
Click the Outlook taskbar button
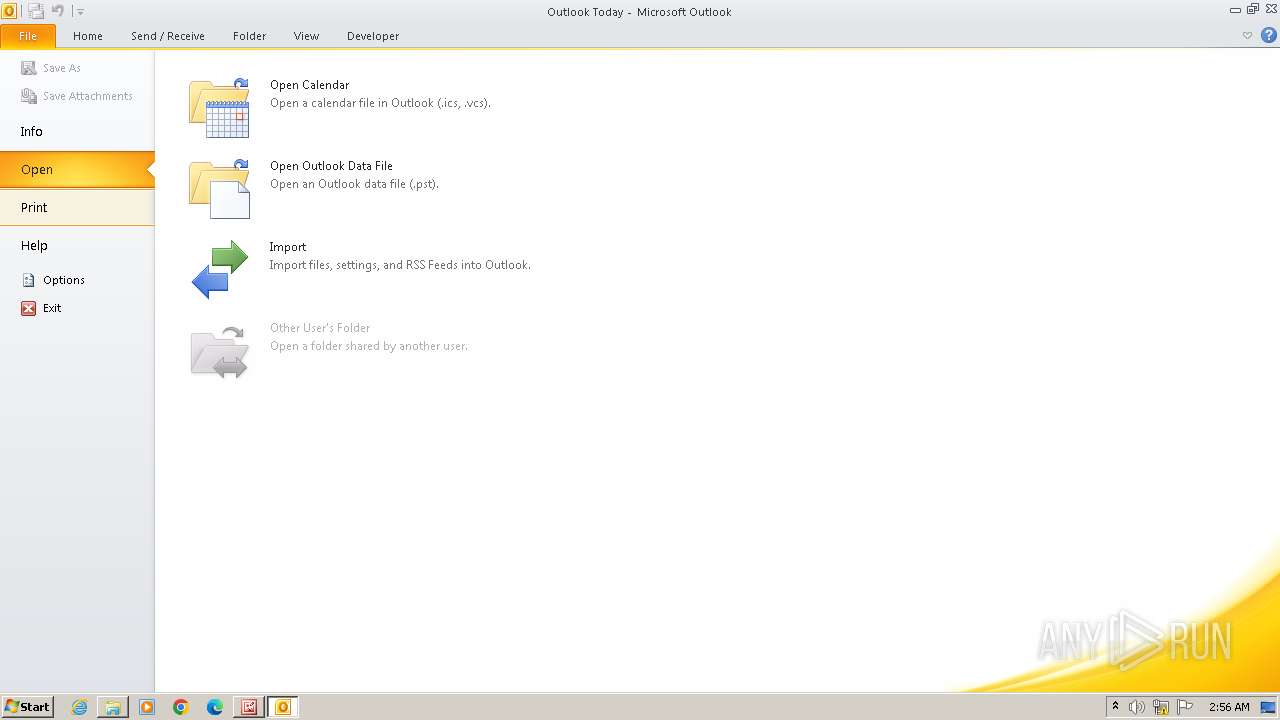(283, 707)
